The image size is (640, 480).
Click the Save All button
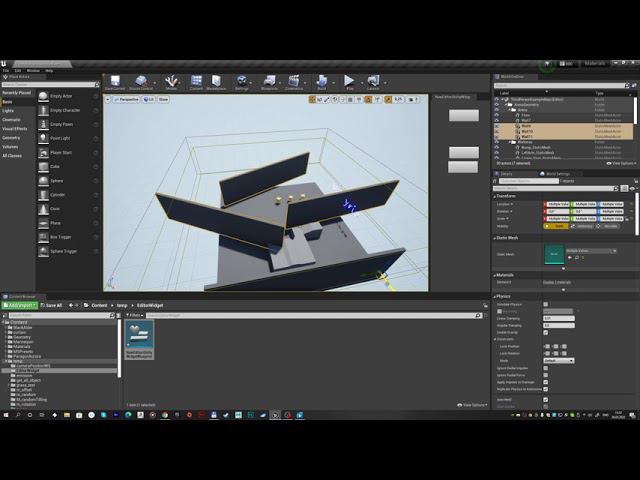(51, 305)
